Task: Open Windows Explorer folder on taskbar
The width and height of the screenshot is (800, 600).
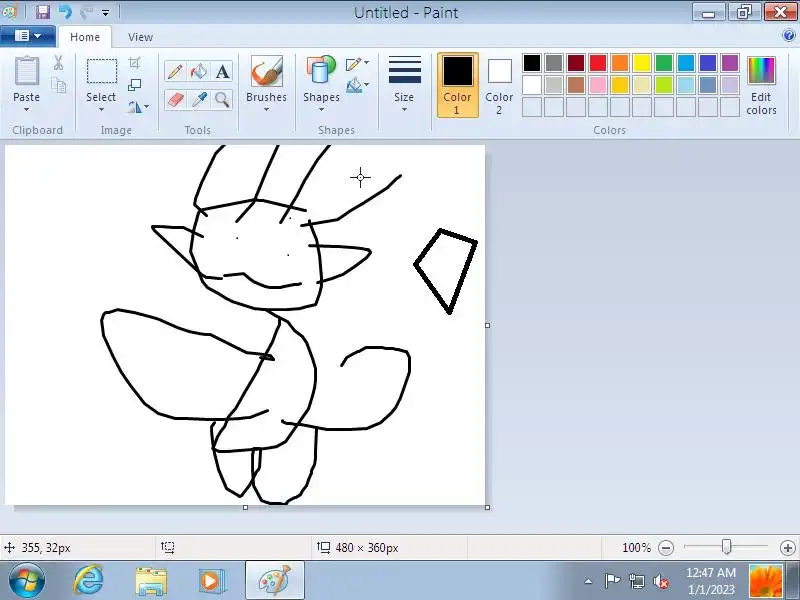Action: coord(151,581)
